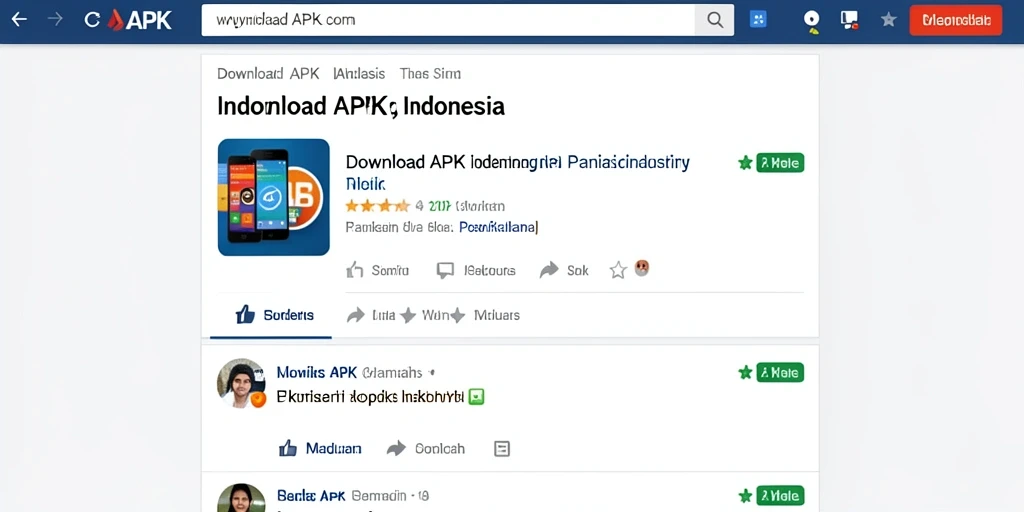Select green square icon in post text
The image size is (1024, 512).
point(477,396)
